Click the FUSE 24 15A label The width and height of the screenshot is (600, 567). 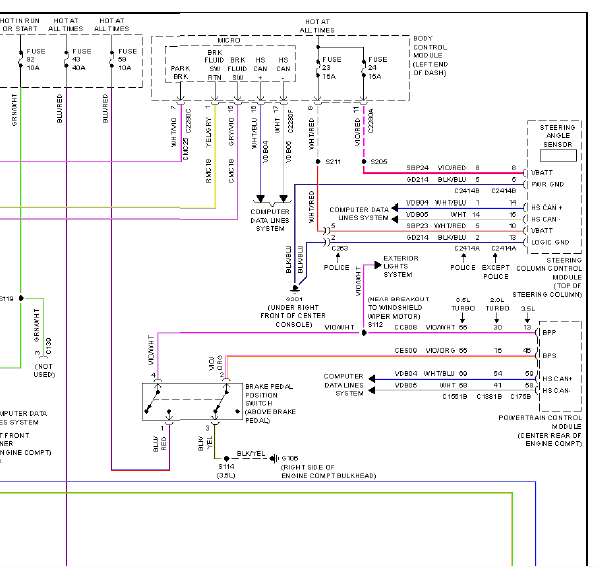point(378,68)
